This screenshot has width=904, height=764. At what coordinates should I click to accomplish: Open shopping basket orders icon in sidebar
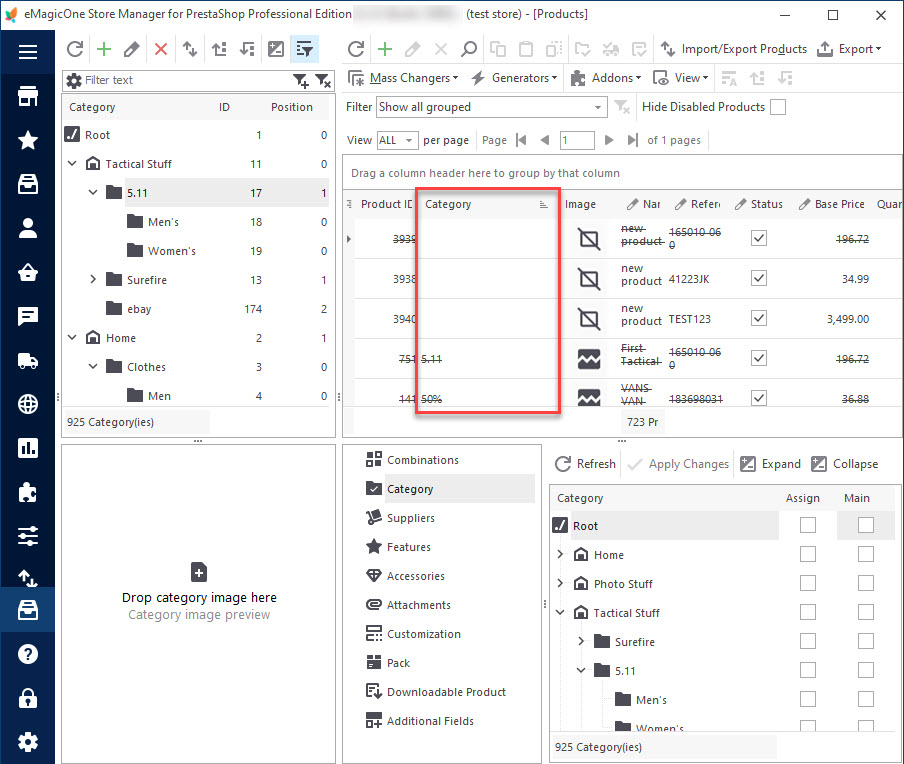tap(28, 272)
